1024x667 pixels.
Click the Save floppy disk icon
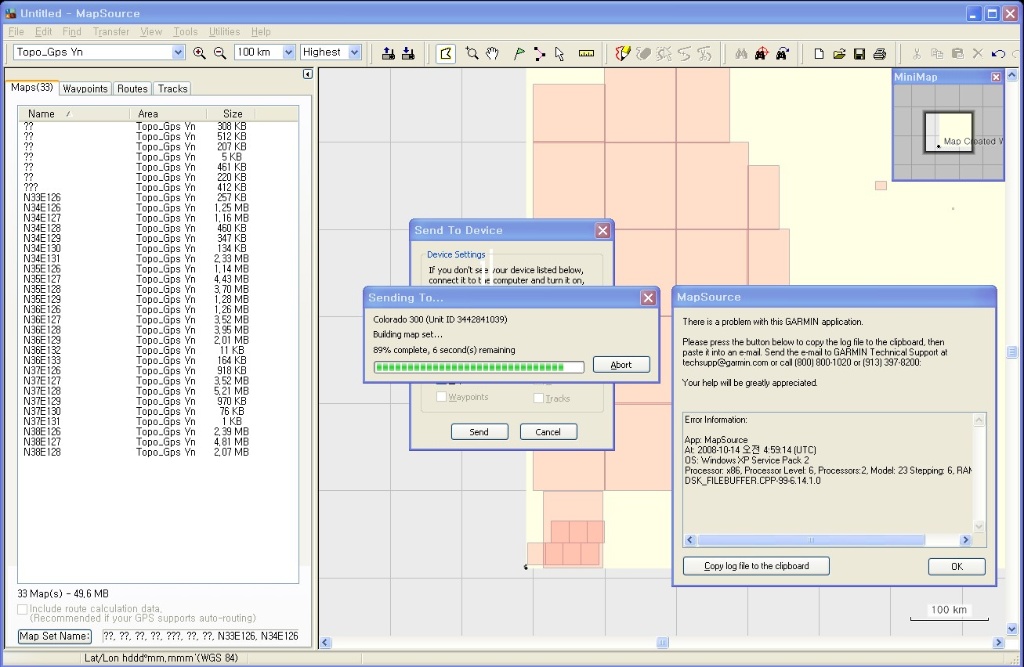pos(859,54)
